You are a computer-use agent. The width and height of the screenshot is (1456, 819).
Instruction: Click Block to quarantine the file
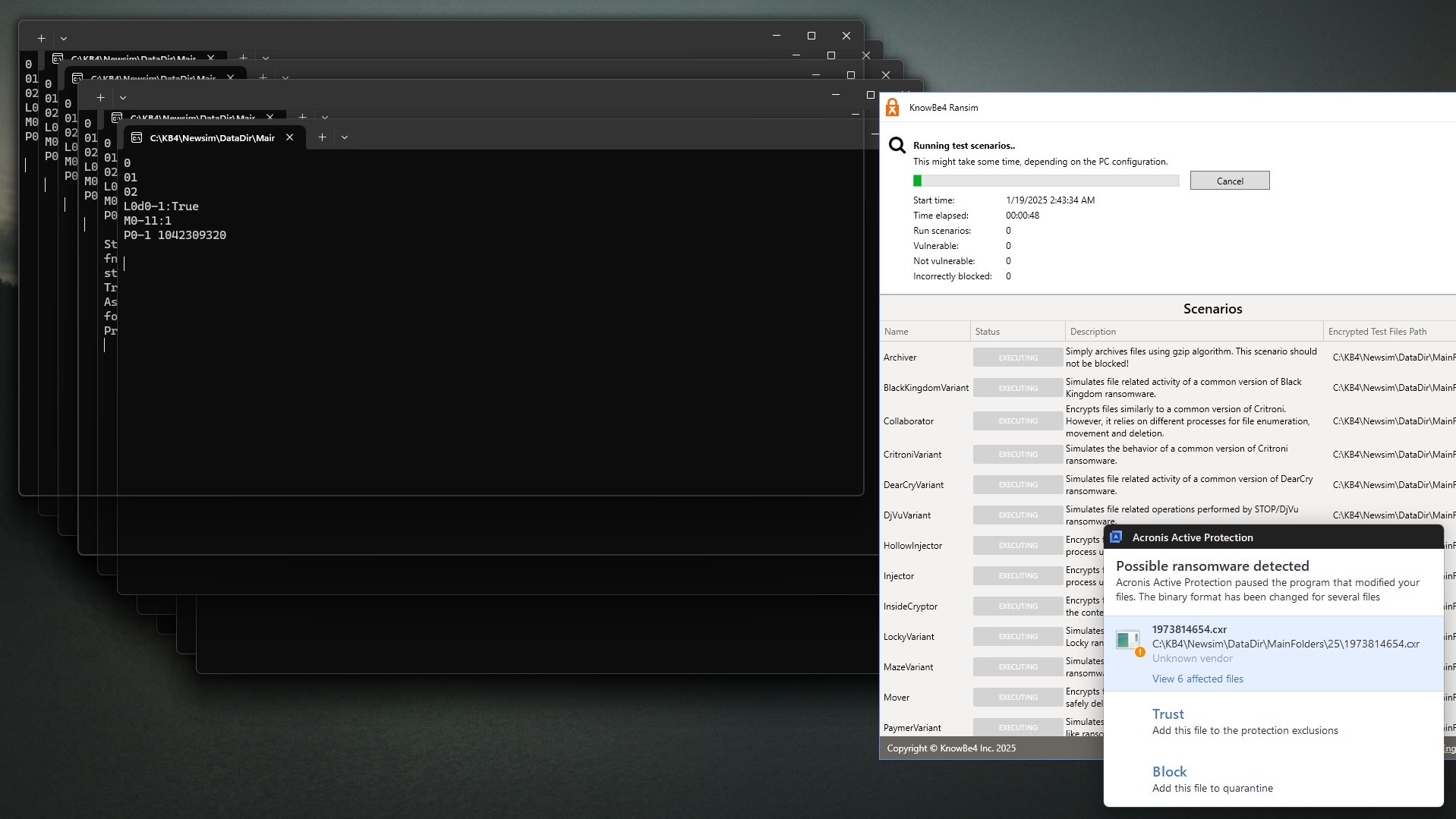[x=1169, y=772]
